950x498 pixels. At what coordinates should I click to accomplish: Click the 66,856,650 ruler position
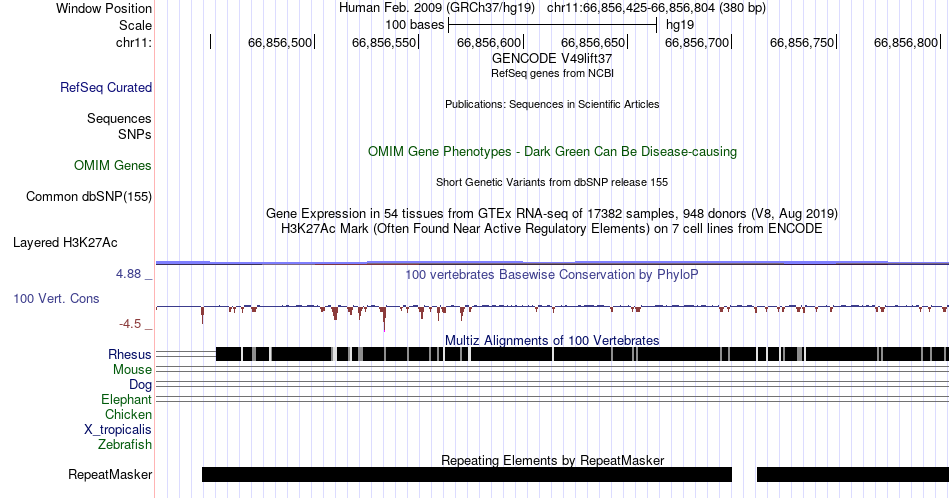(x=593, y=42)
